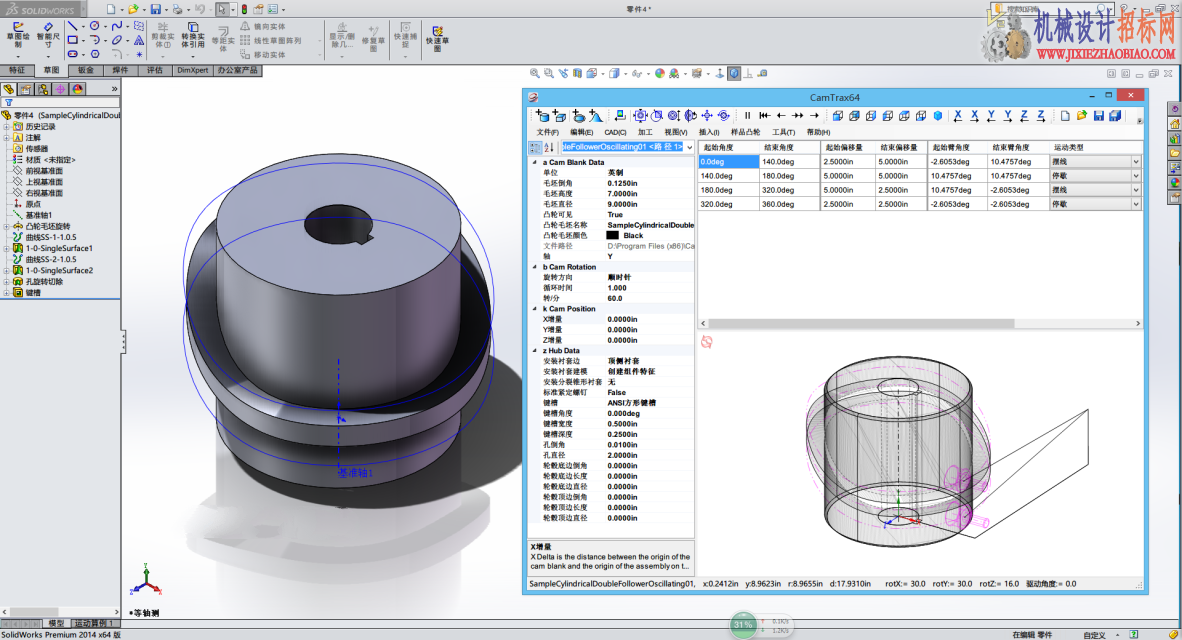Click the Black cam blank color swatch
1182x640 pixels.
coord(613,235)
